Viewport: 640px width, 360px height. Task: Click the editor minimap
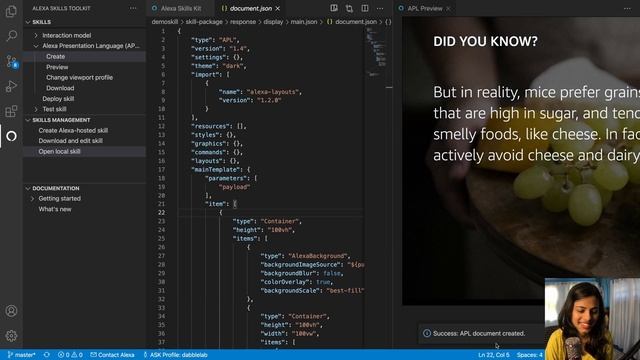coord(376,52)
